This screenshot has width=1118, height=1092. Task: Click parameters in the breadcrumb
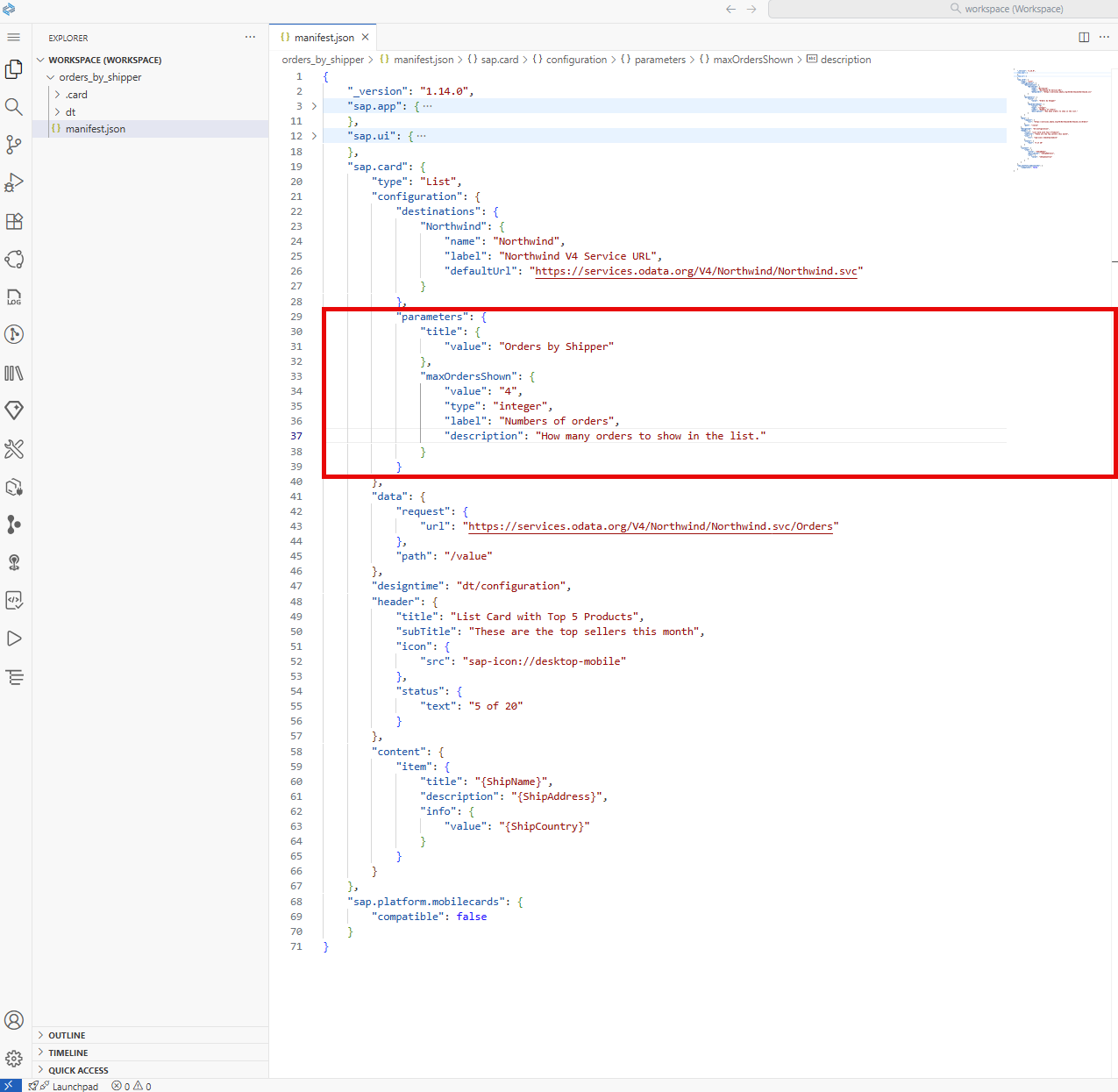659,60
